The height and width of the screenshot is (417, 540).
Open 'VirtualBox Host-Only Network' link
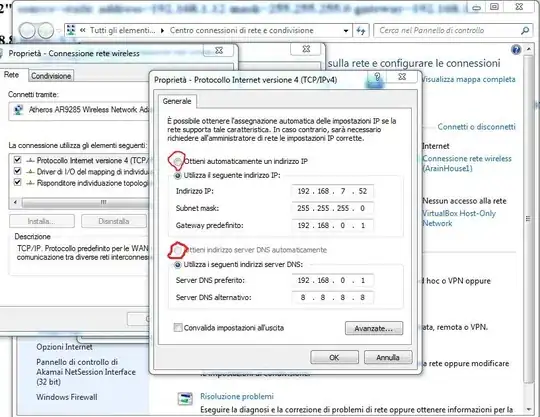point(459,218)
